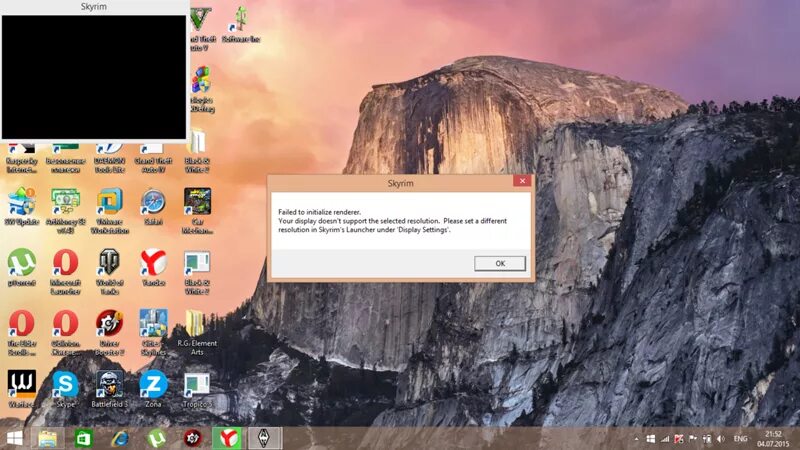This screenshot has height=450, width=800.
Task: Open the network signal tray icon
Action: 665,439
